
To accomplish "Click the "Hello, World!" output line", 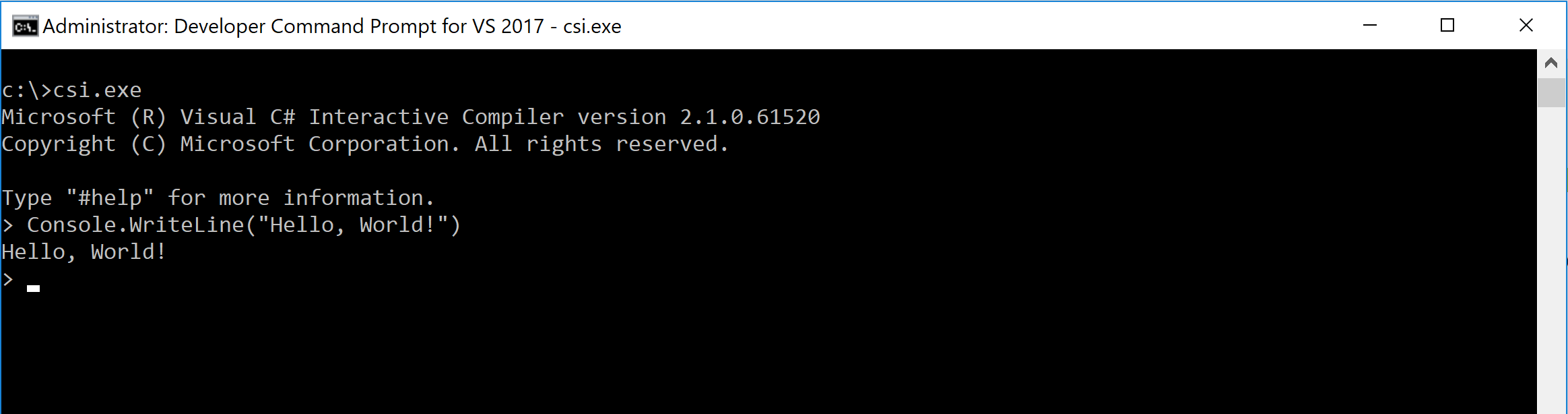I will pos(84,252).
